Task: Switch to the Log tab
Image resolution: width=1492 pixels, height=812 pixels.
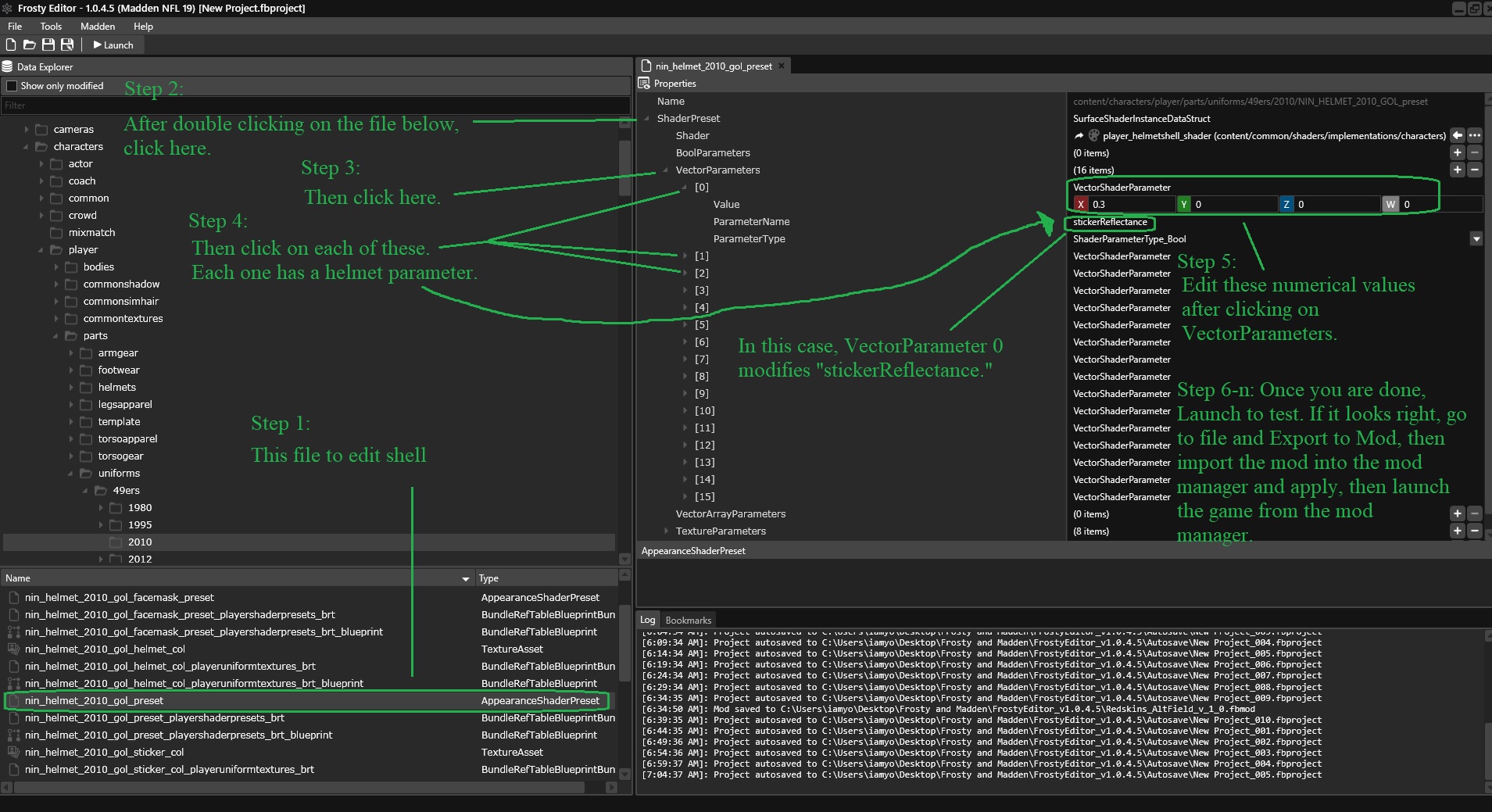Action: (x=648, y=620)
